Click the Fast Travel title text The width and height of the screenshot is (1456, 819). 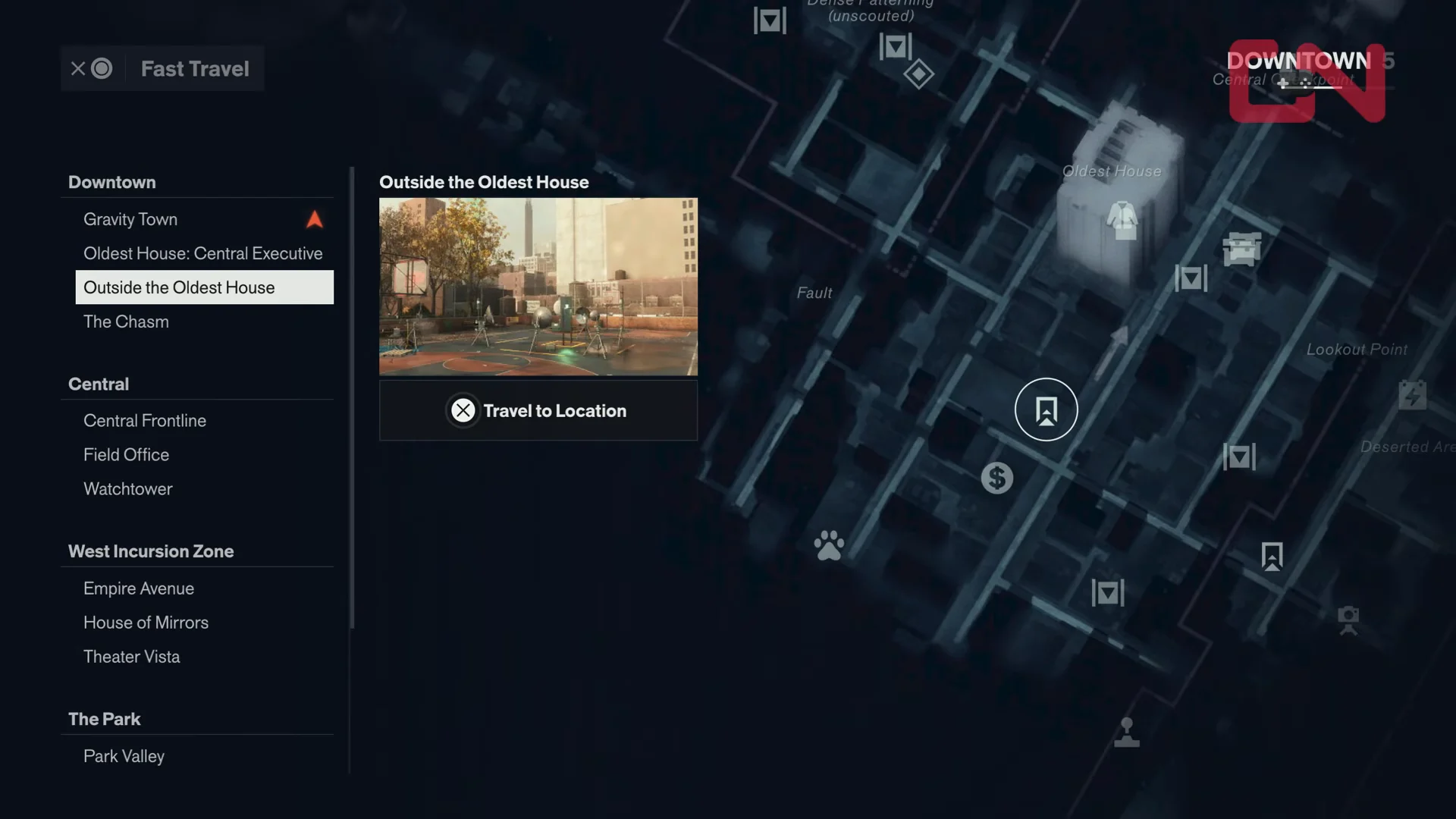[x=195, y=69]
